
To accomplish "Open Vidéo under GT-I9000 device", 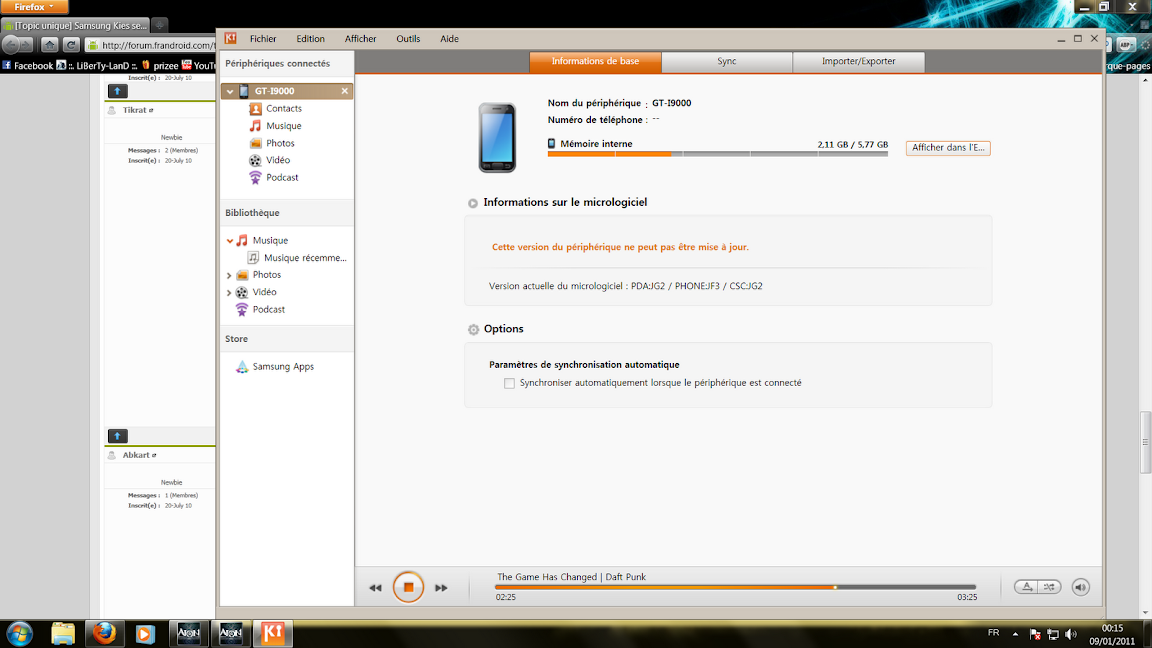I will [270, 160].
